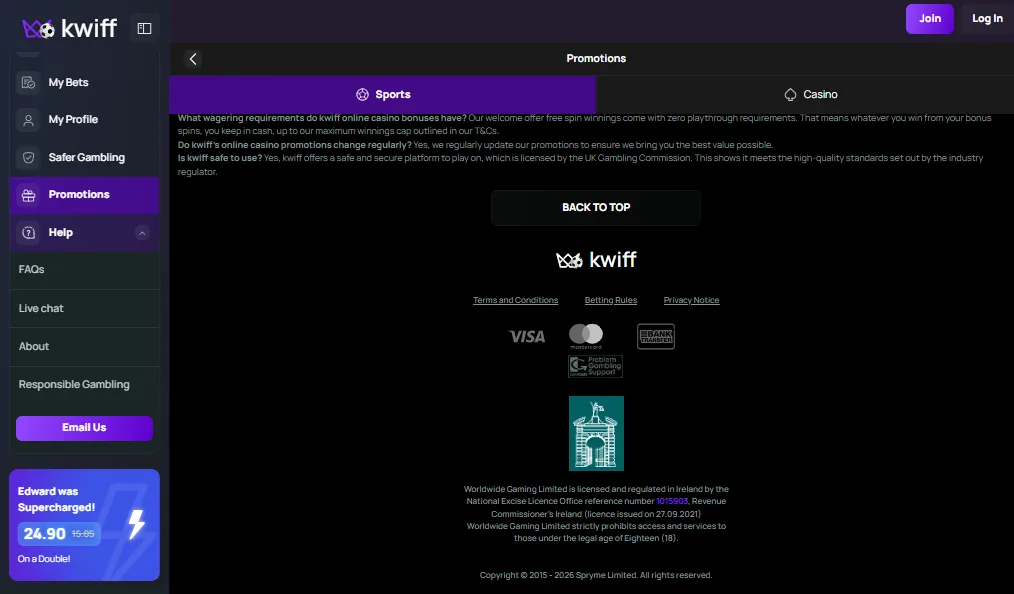Switch to the Casino tab
Viewport: 1014px width, 594px height.
pyautogui.click(x=804, y=94)
